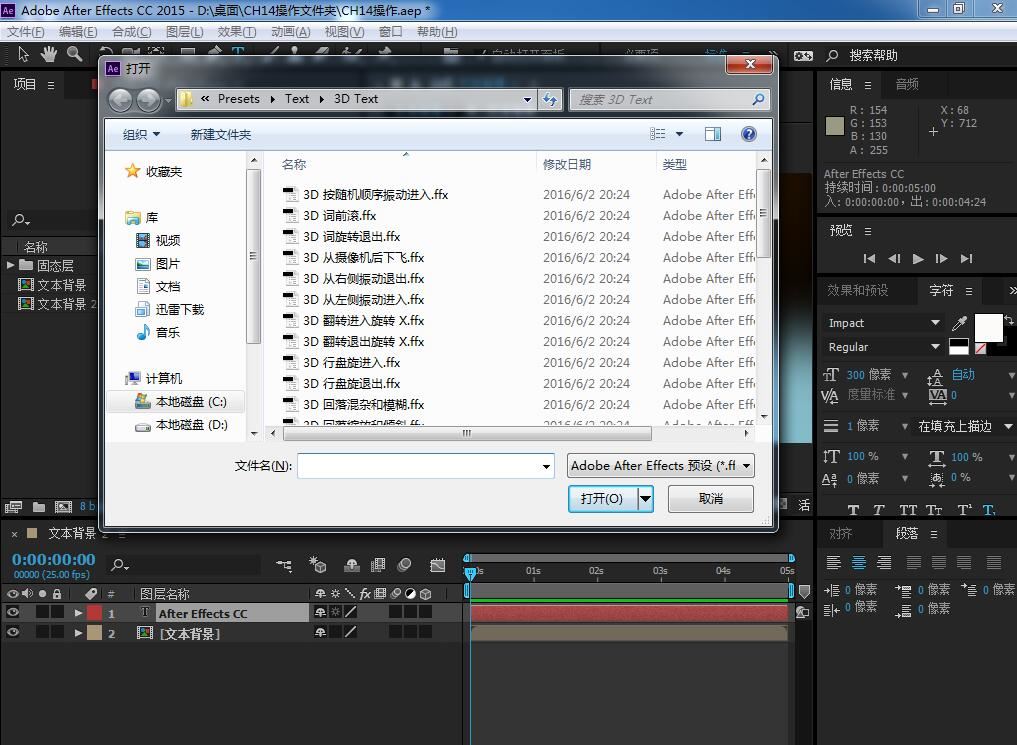The image size is (1017, 745).
Task: Enable Draft 3D in timeline
Action: (x=318, y=565)
